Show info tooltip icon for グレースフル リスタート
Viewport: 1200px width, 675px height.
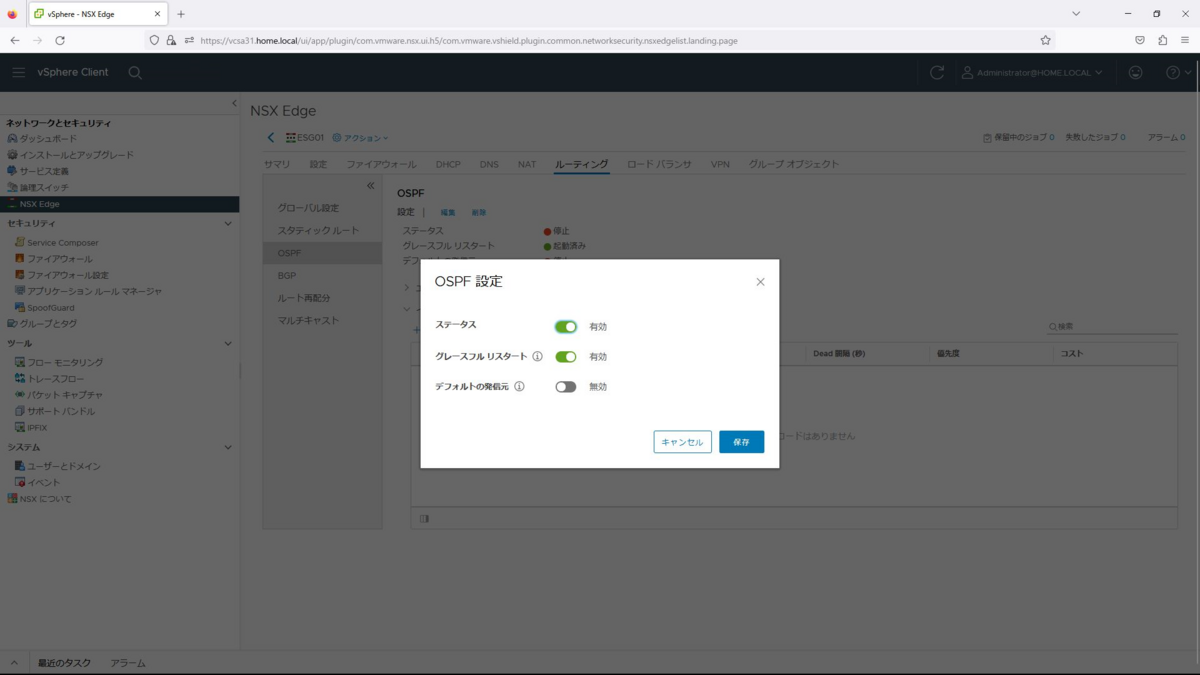coord(537,356)
